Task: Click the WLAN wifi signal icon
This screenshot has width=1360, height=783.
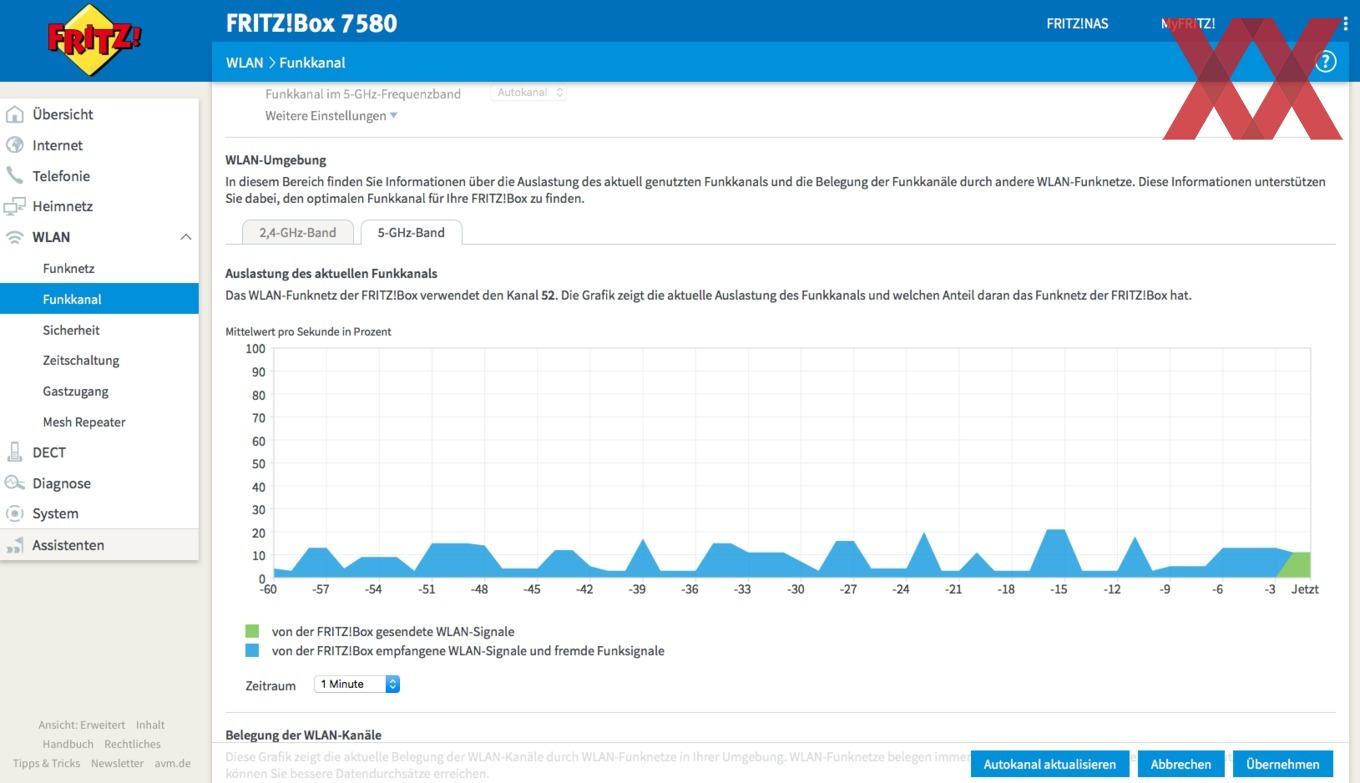Action: tap(15, 237)
